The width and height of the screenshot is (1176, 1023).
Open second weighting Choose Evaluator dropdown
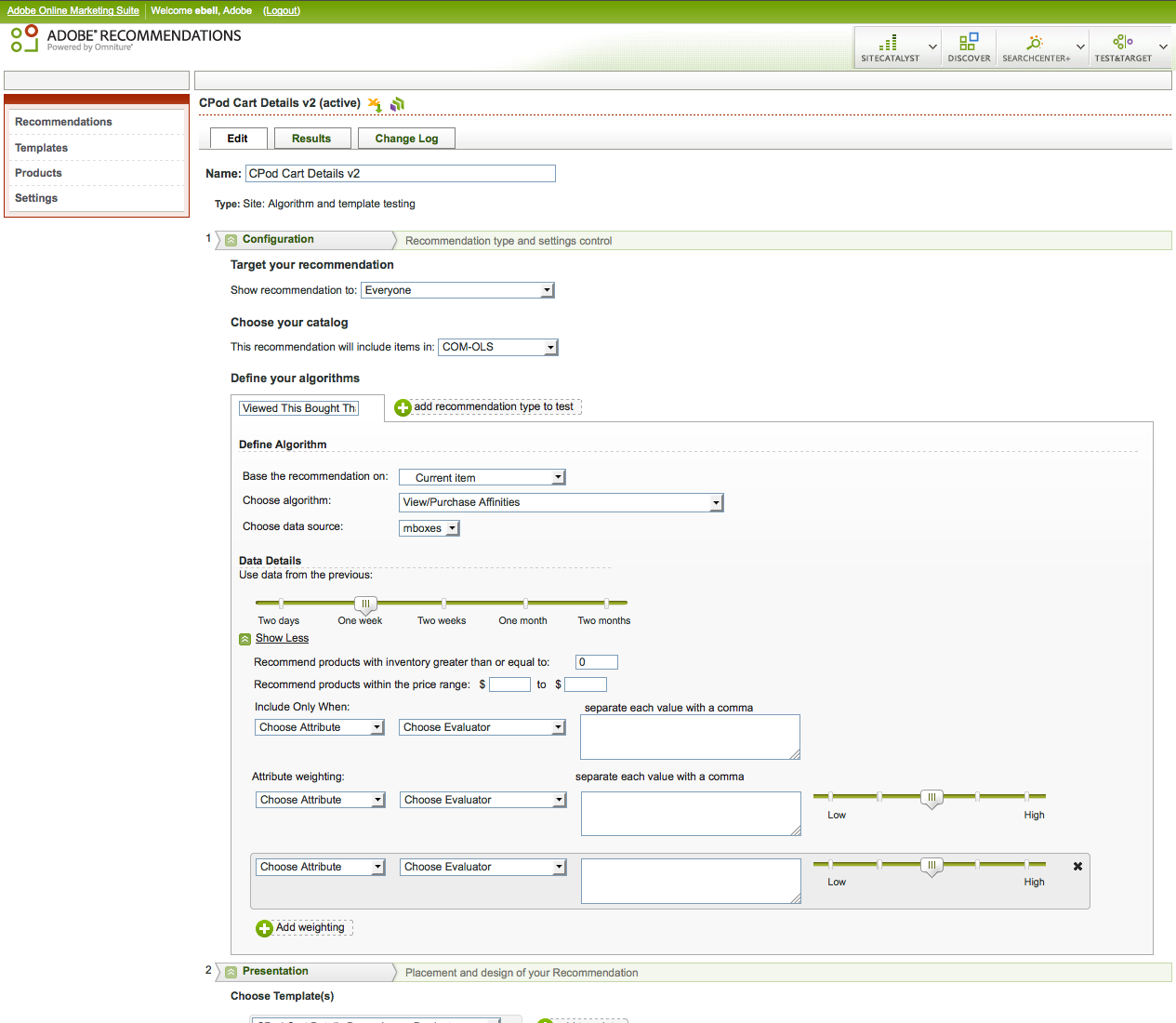483,867
